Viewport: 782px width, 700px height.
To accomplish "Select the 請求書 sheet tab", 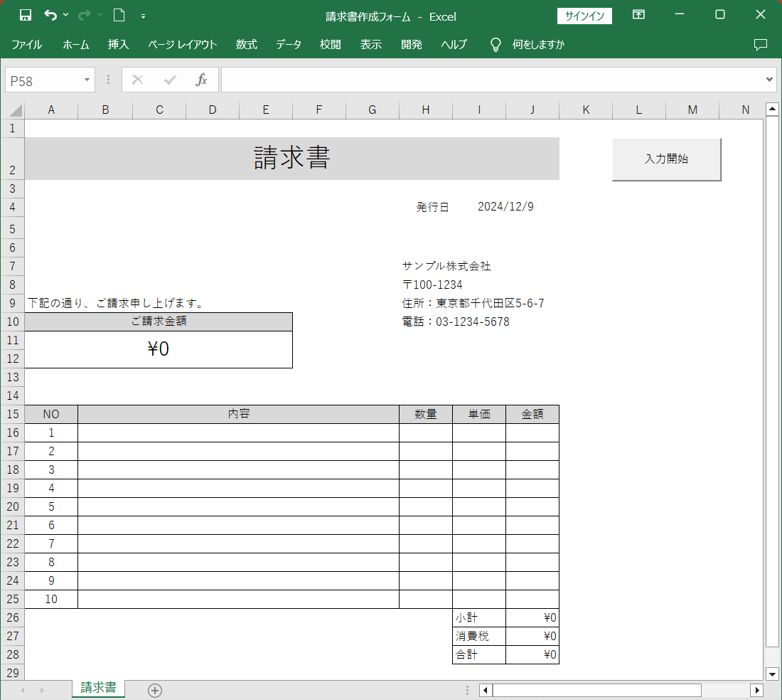I will pos(98,688).
